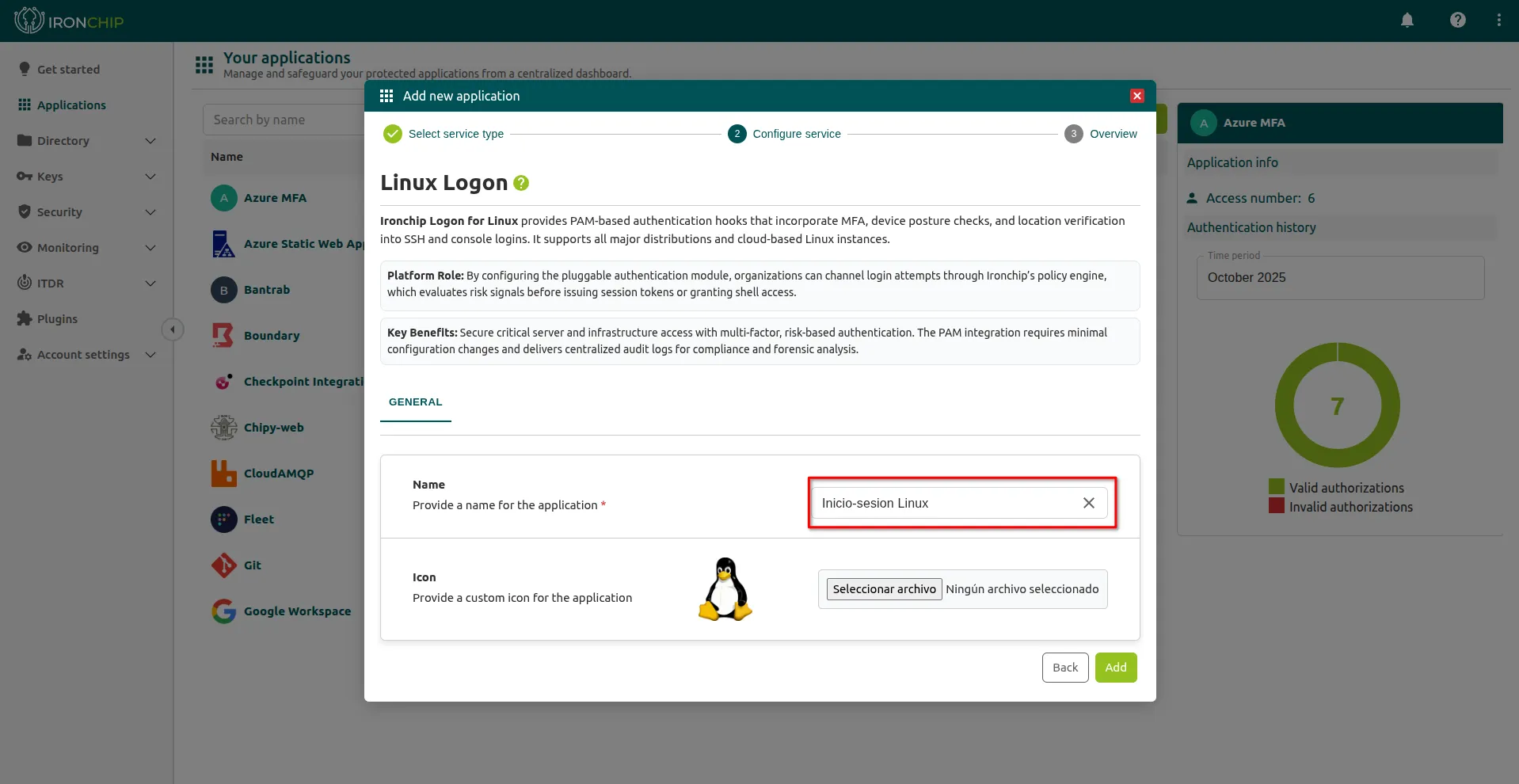Click the Valid authorizations green legend swatch
1519x784 pixels.
pos(1276,487)
